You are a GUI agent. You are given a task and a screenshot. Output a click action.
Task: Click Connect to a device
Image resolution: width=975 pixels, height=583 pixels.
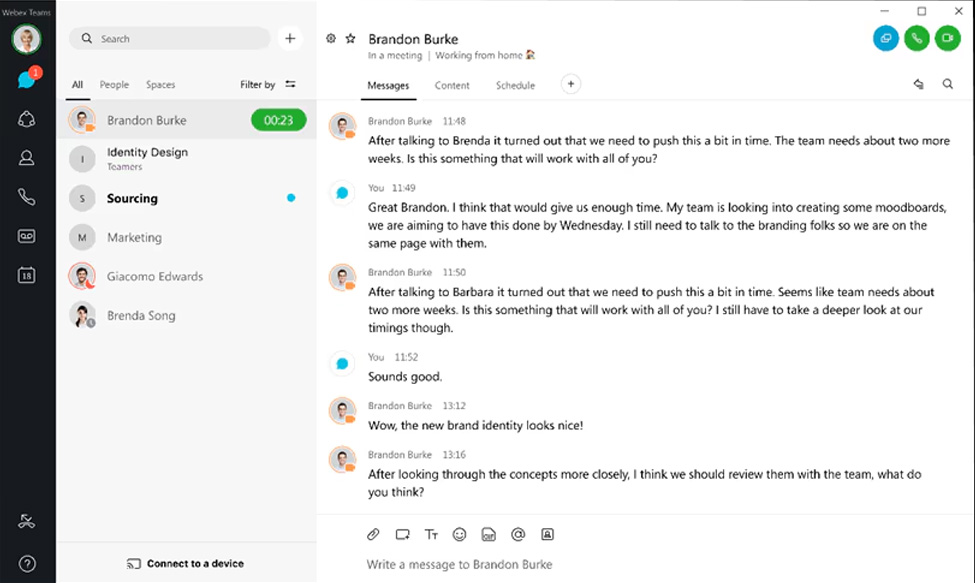(186, 563)
